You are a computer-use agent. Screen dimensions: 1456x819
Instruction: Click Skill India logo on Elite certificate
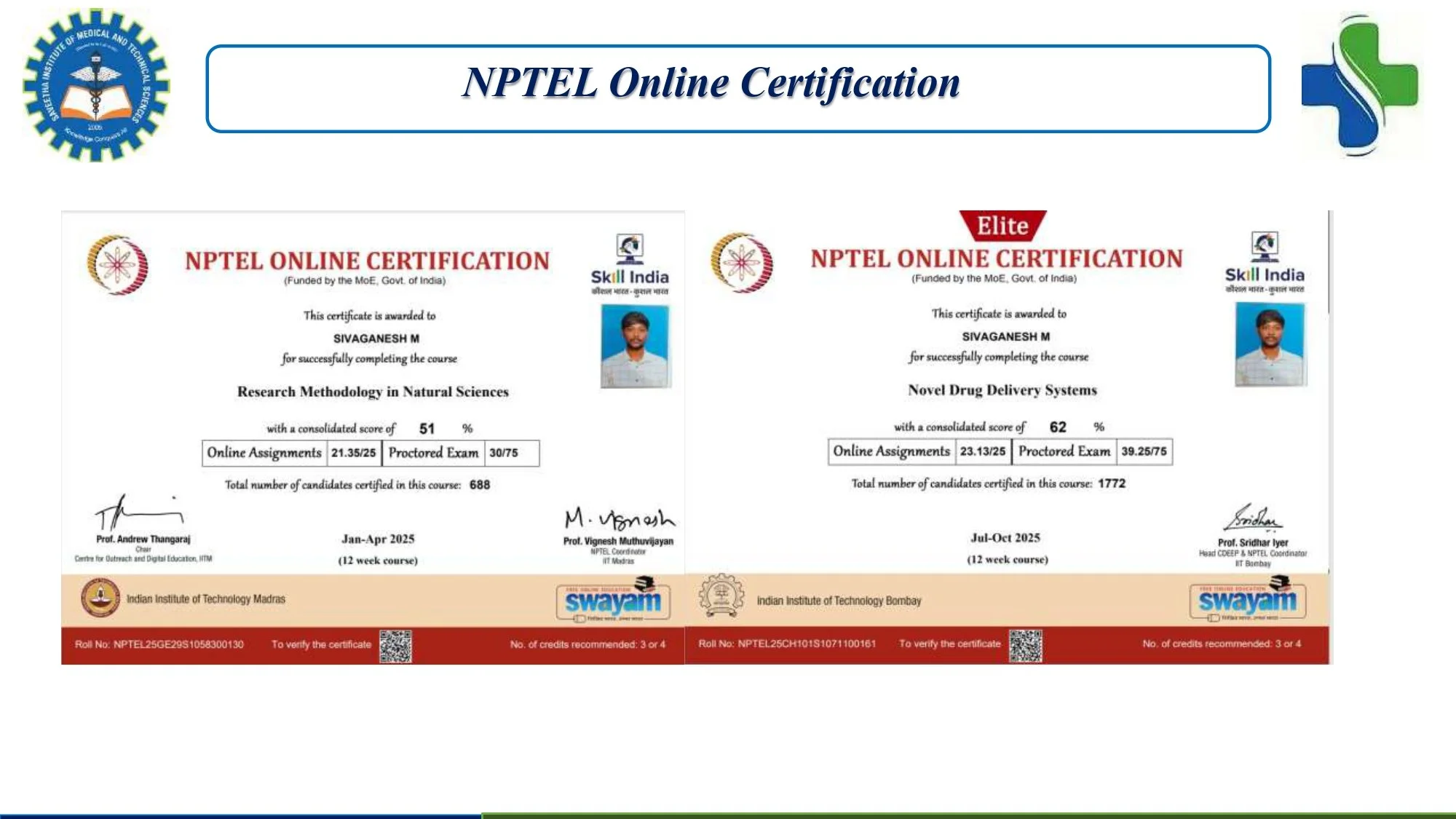[x=1265, y=263]
